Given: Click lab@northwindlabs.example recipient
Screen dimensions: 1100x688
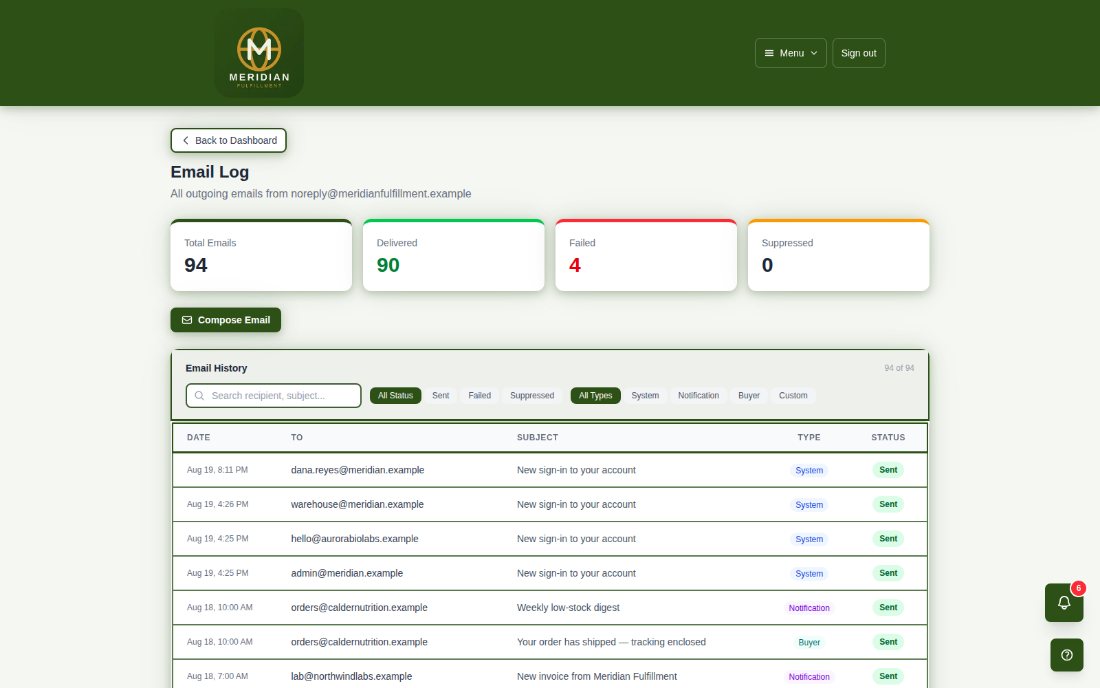Looking at the screenshot, I should [x=351, y=676].
